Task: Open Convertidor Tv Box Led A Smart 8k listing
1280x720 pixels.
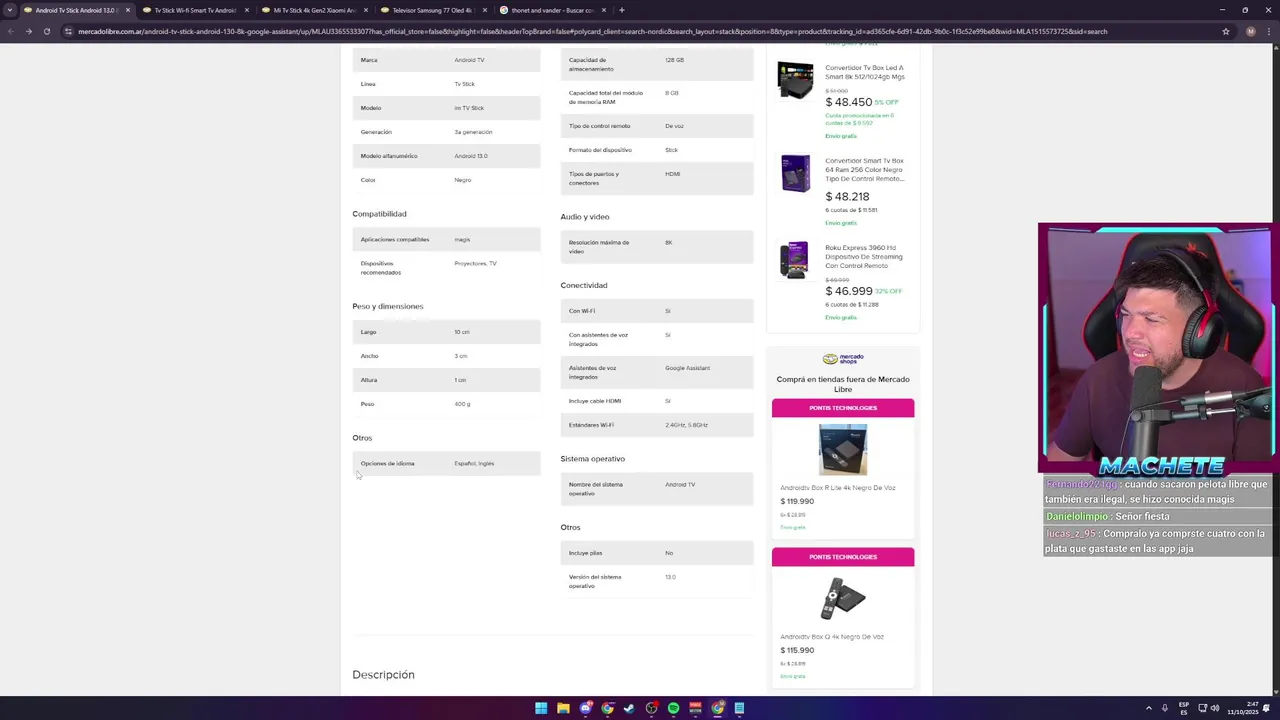Action: (x=864, y=73)
